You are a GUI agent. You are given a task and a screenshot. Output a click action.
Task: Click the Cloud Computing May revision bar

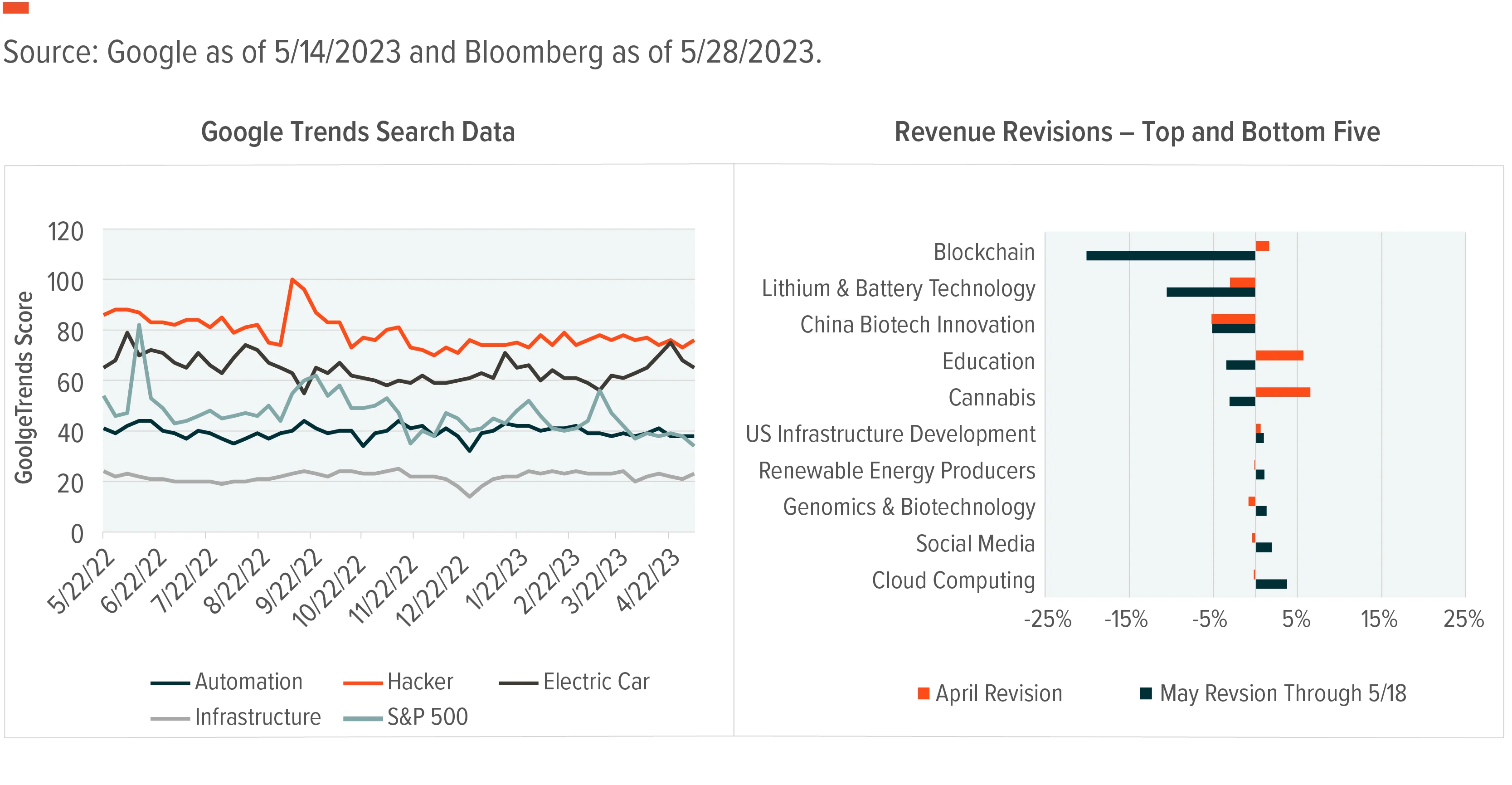[x=1271, y=584]
